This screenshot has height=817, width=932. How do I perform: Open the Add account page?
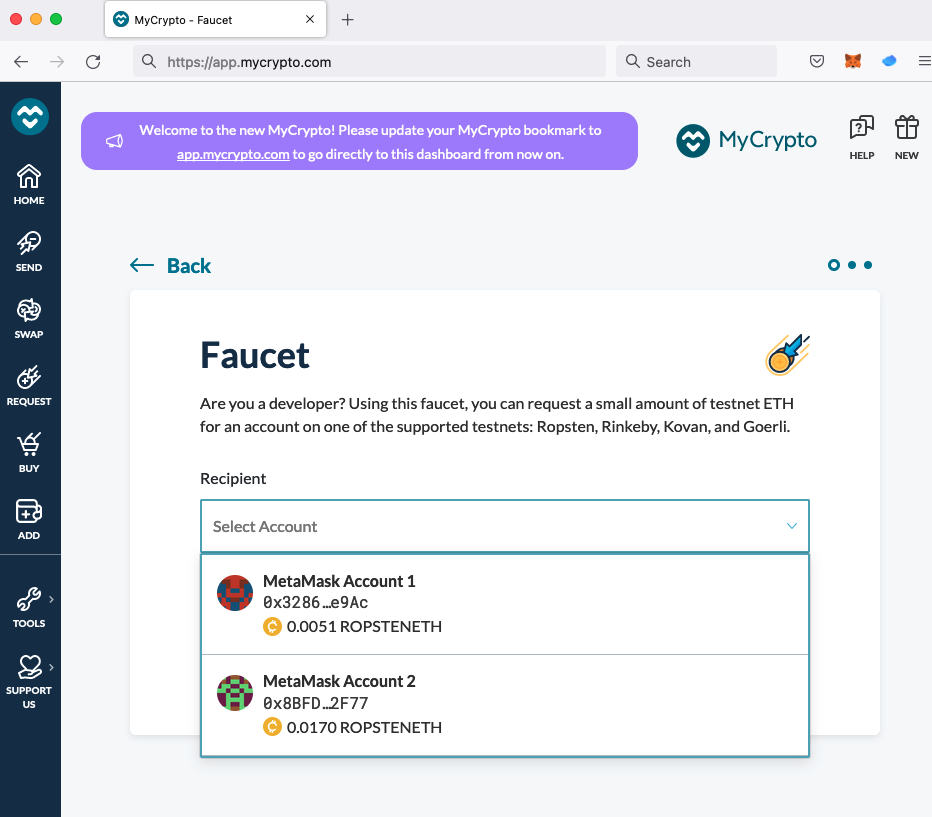click(29, 520)
